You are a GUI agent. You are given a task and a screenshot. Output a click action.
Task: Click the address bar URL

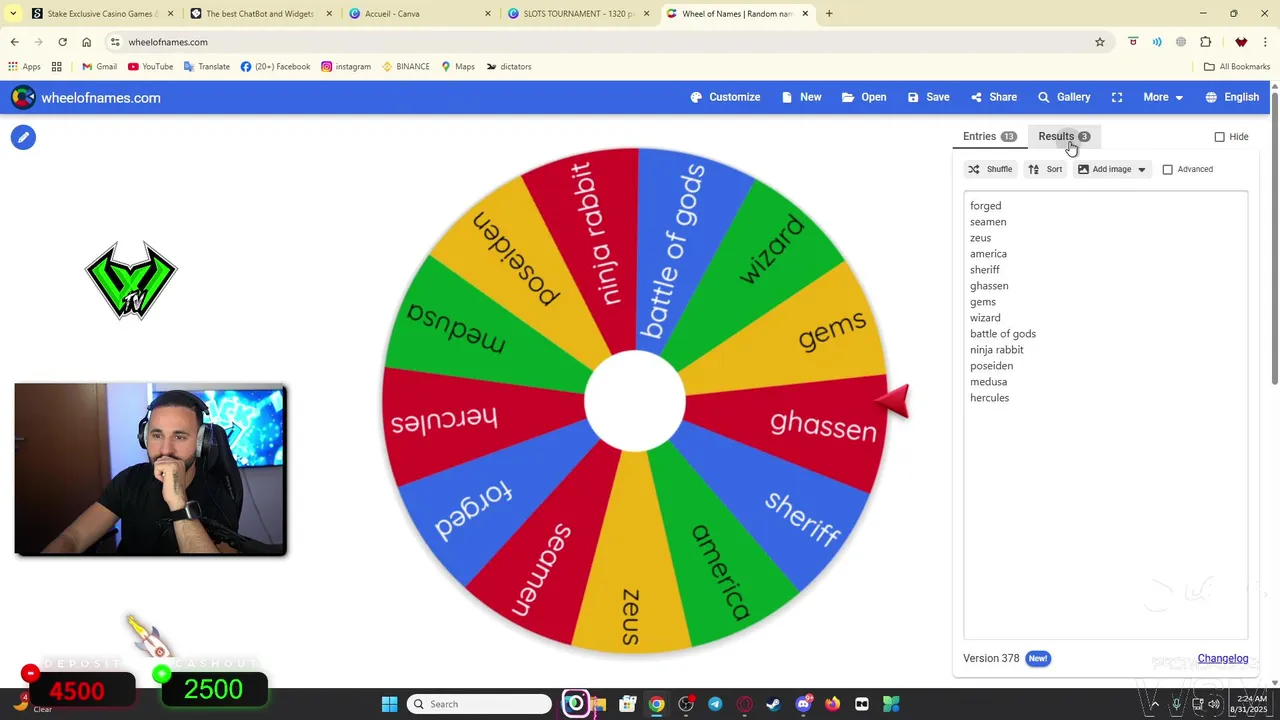pos(168,42)
